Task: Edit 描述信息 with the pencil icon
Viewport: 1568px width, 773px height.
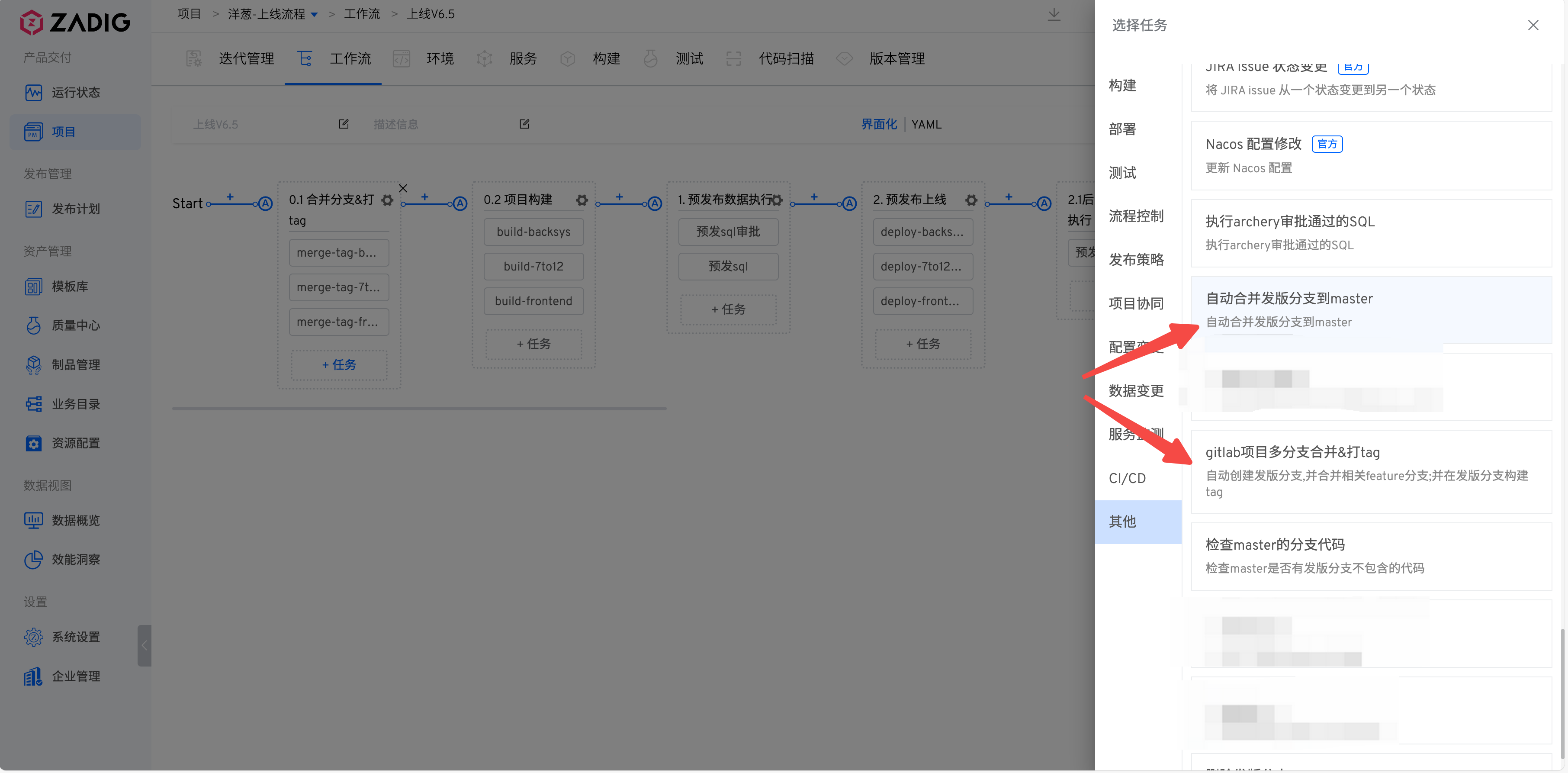Action: (525, 124)
